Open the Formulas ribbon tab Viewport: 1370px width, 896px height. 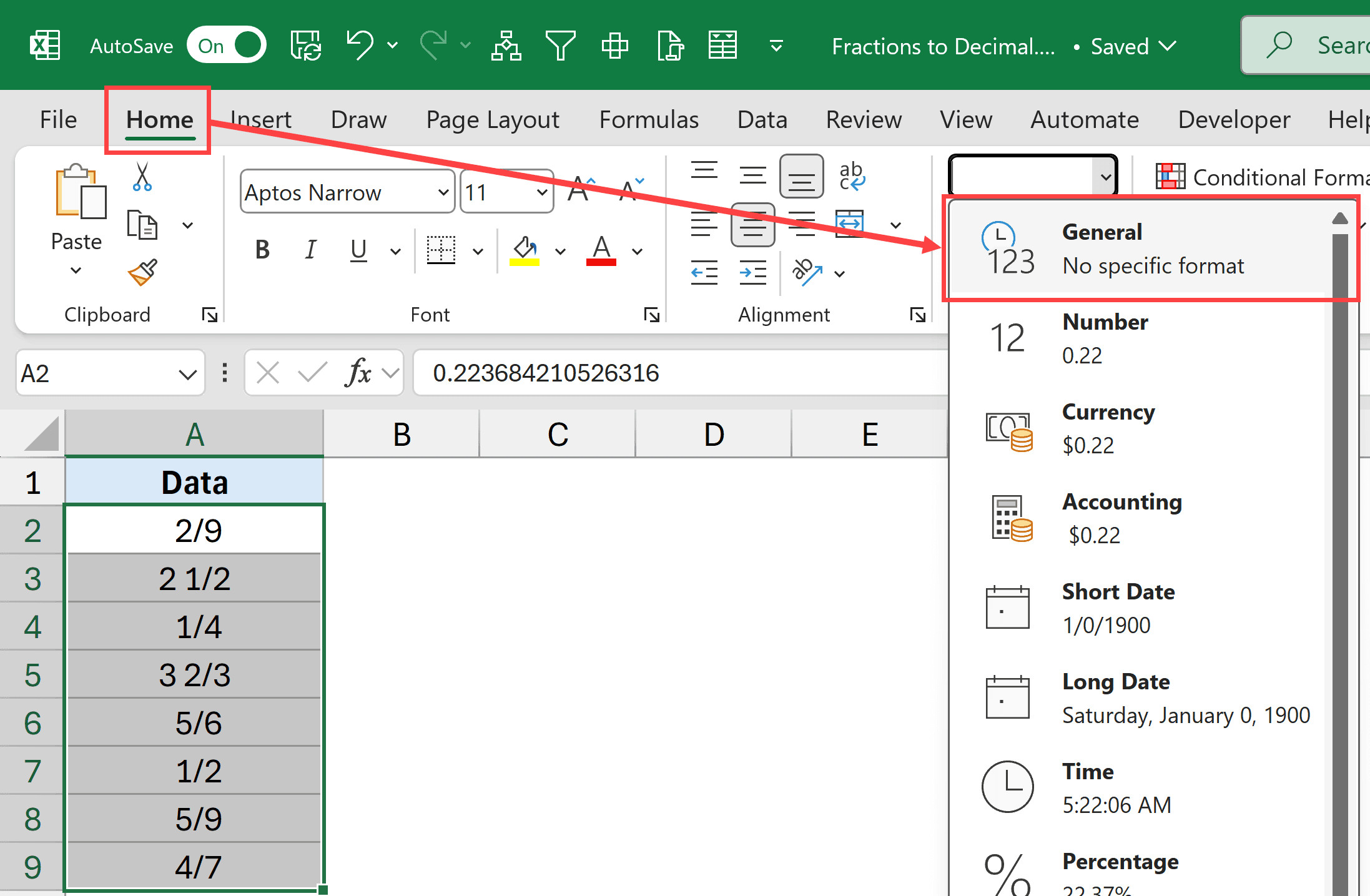pyautogui.click(x=648, y=119)
